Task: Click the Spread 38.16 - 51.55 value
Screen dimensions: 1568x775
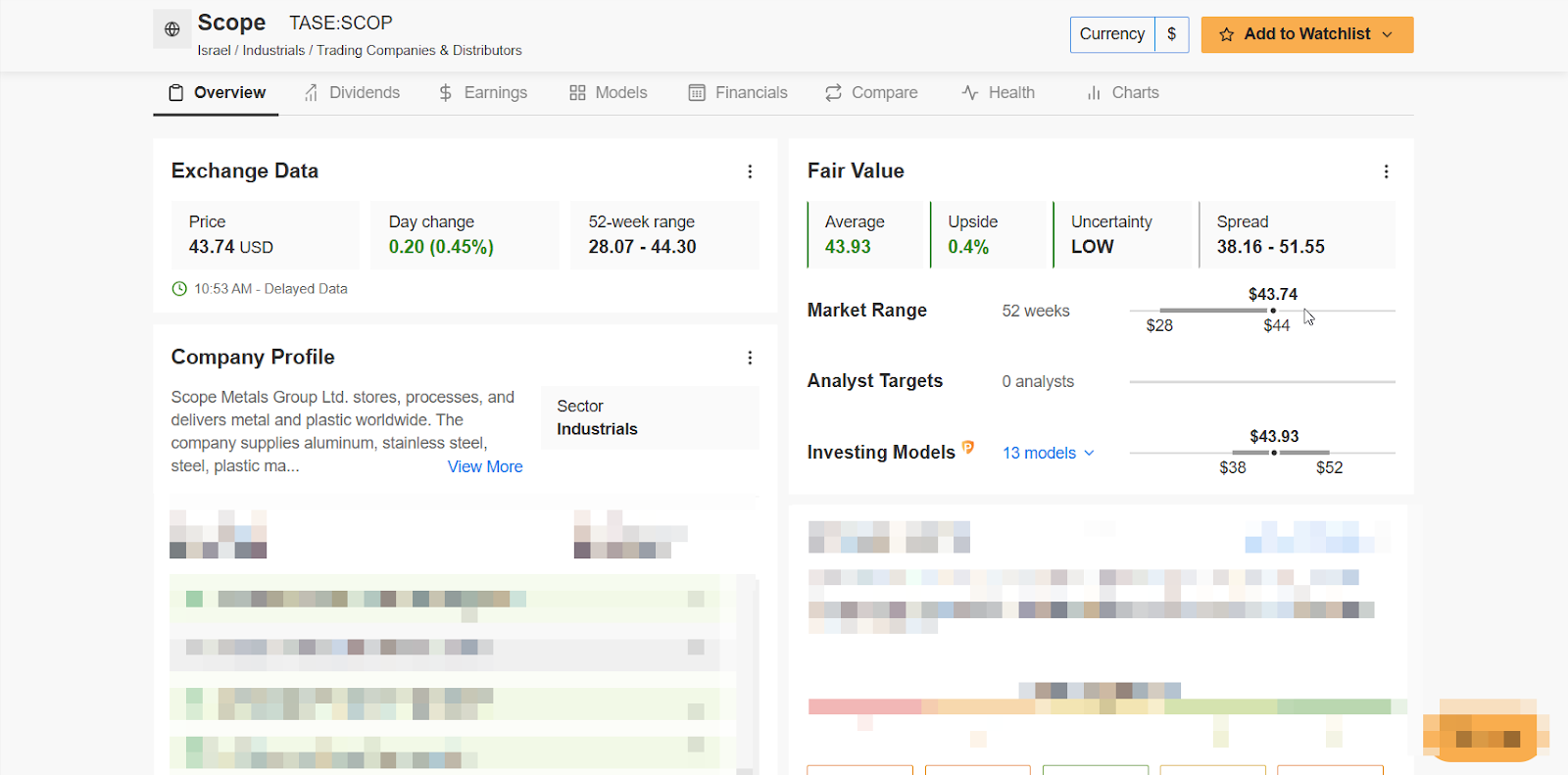Action: pos(1271,247)
